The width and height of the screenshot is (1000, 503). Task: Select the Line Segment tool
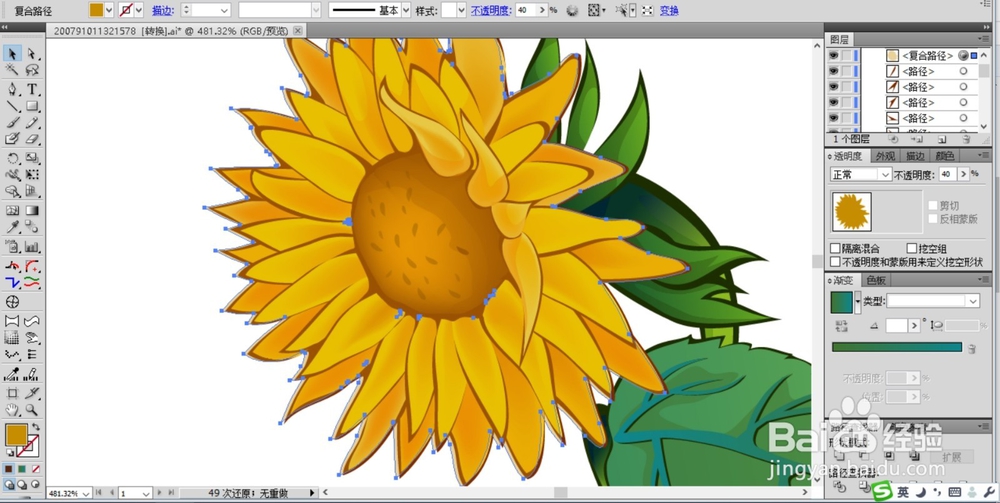(12, 106)
